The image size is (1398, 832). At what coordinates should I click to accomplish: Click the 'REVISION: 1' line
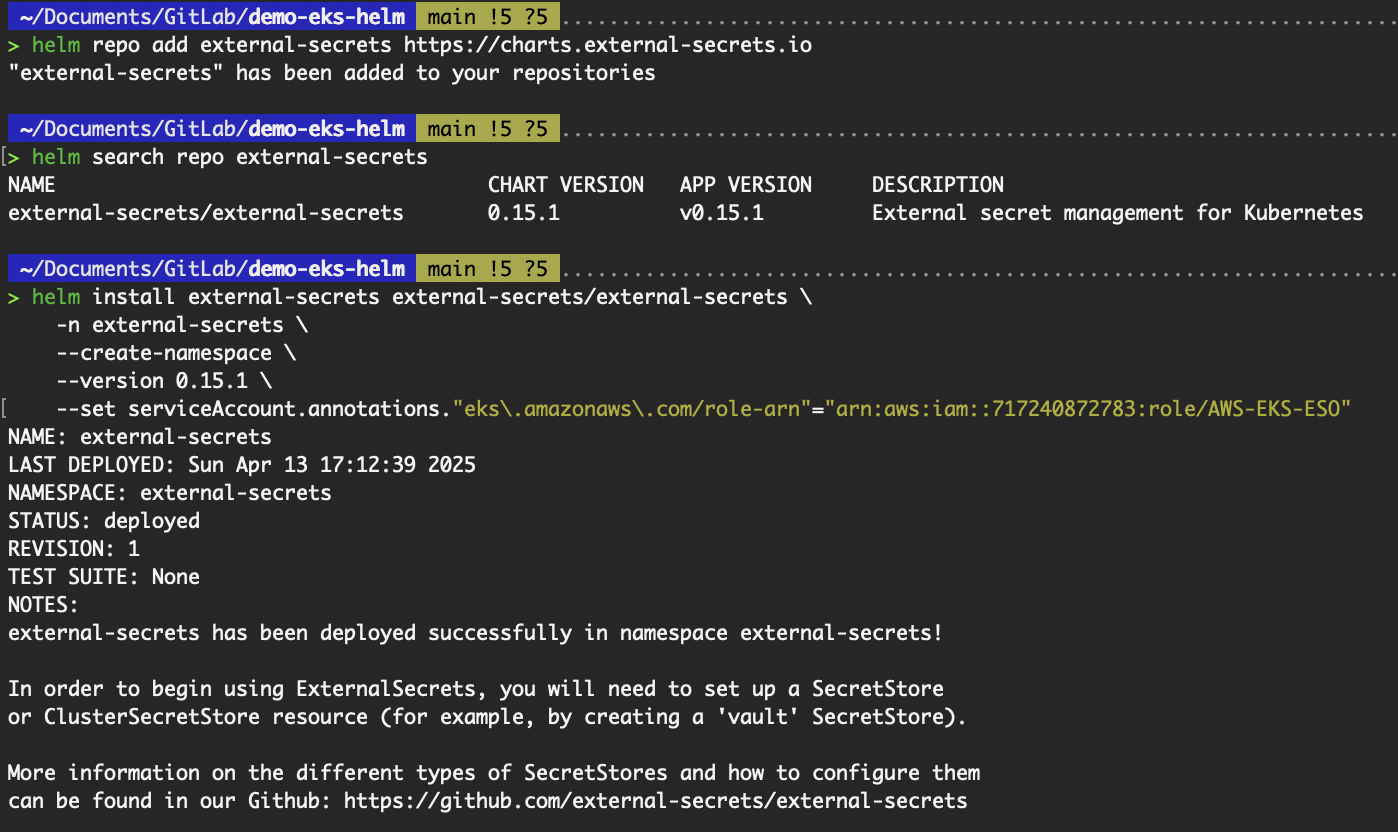74,549
